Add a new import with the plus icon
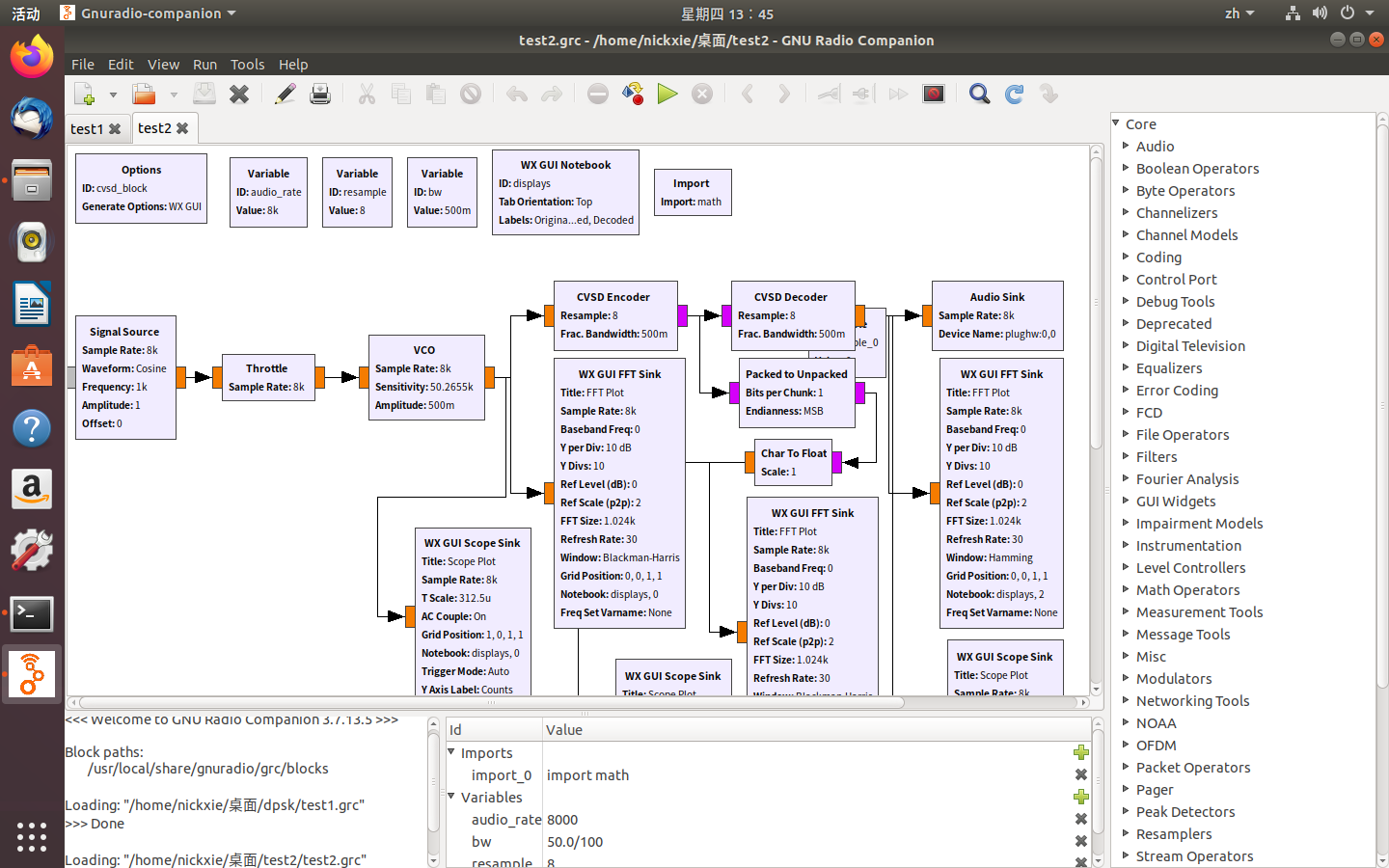 pos(1081,752)
